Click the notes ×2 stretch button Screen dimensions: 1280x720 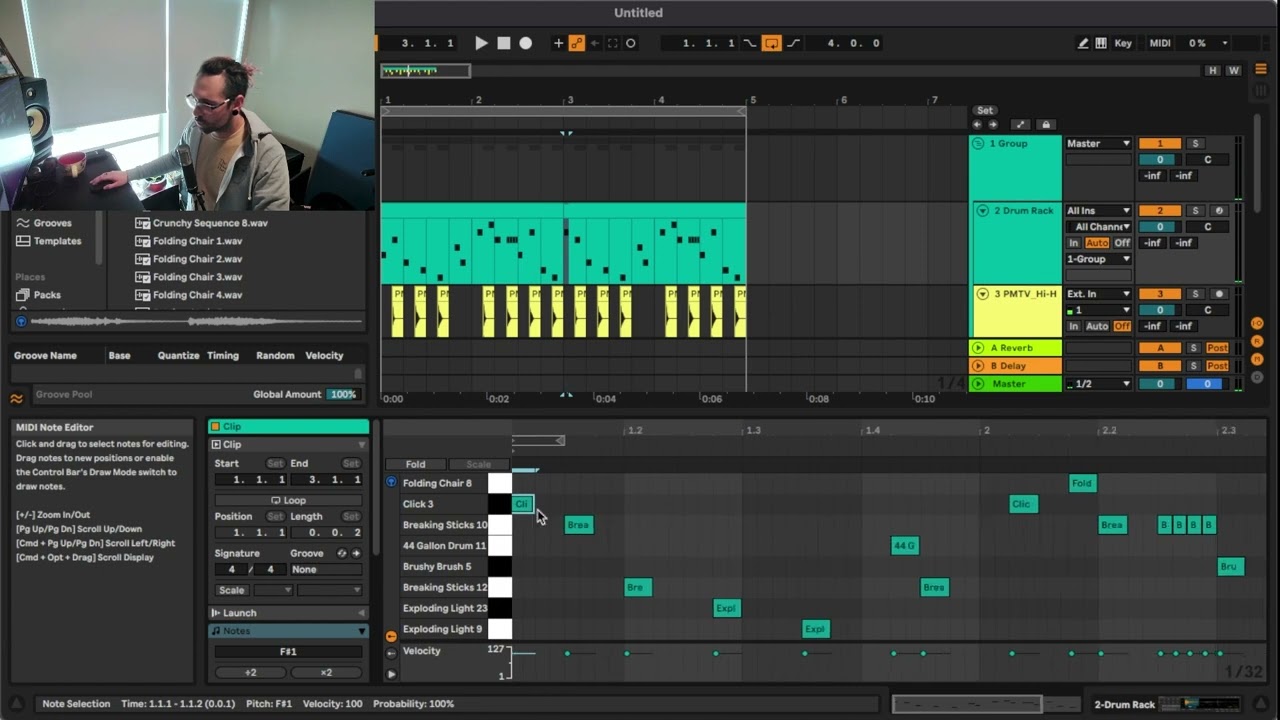[326, 673]
